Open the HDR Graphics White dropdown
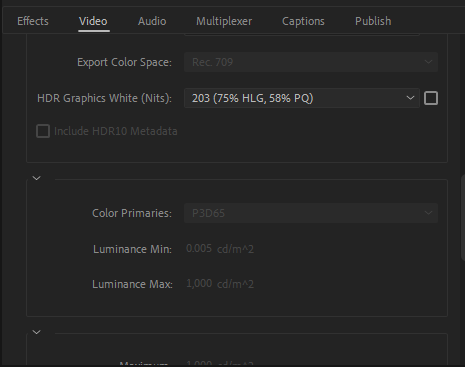This screenshot has width=465, height=367. click(302, 98)
